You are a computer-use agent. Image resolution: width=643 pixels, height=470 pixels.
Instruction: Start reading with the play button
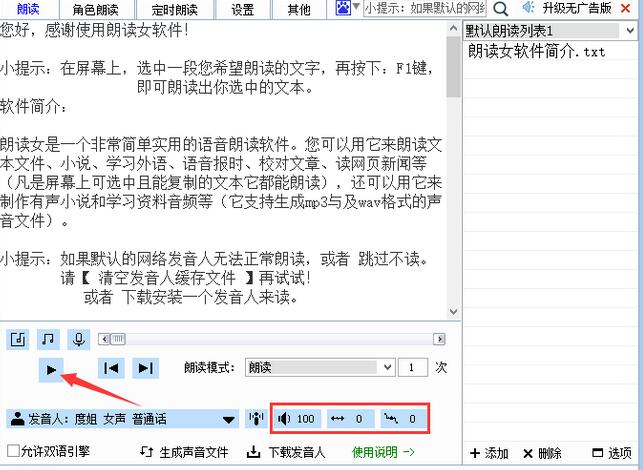pyautogui.click(x=51, y=370)
